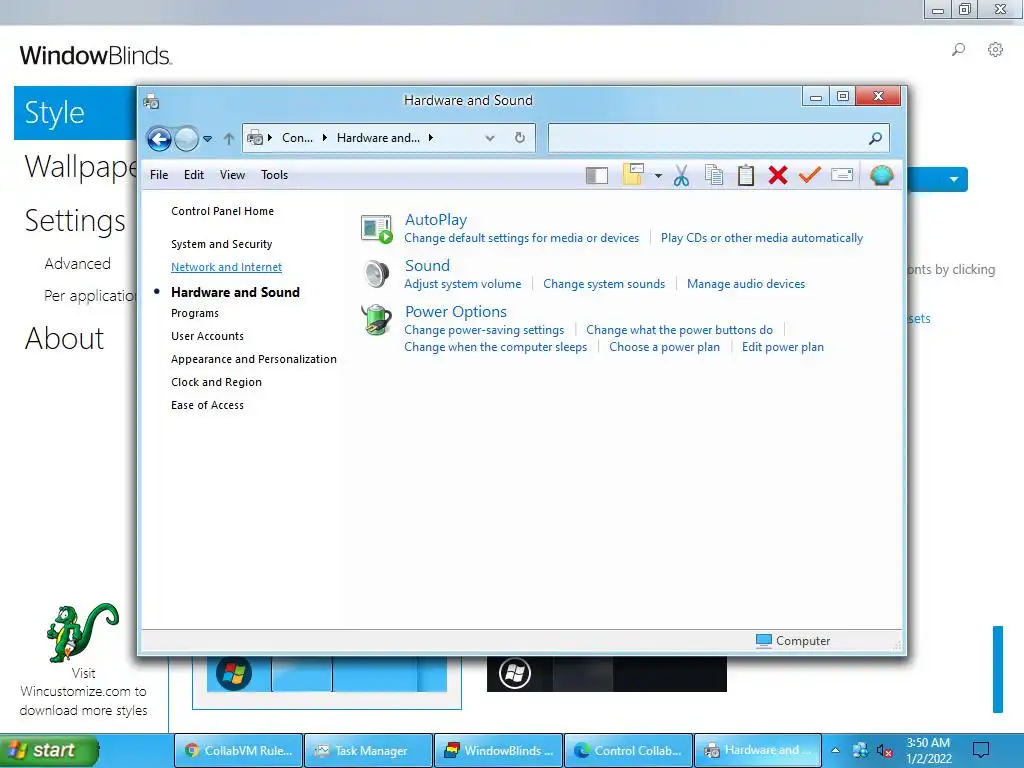The width and height of the screenshot is (1024, 768).
Task: Click the muted volume tray icon
Action: 884,751
